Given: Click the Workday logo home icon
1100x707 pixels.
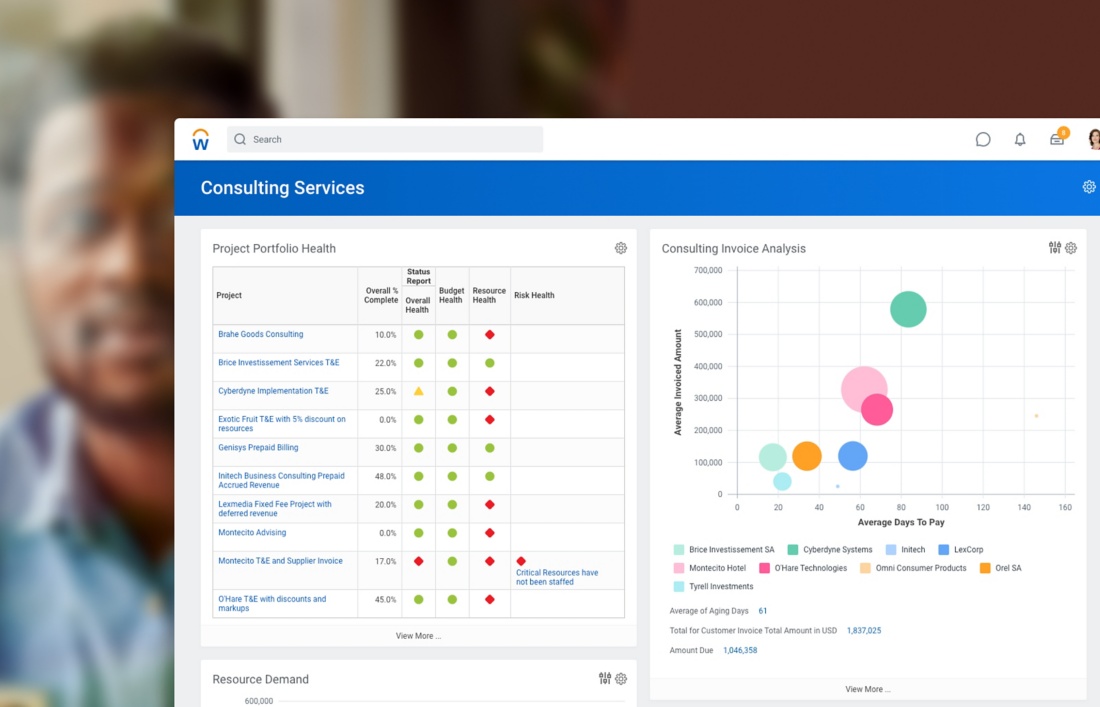Looking at the screenshot, I should 200,140.
